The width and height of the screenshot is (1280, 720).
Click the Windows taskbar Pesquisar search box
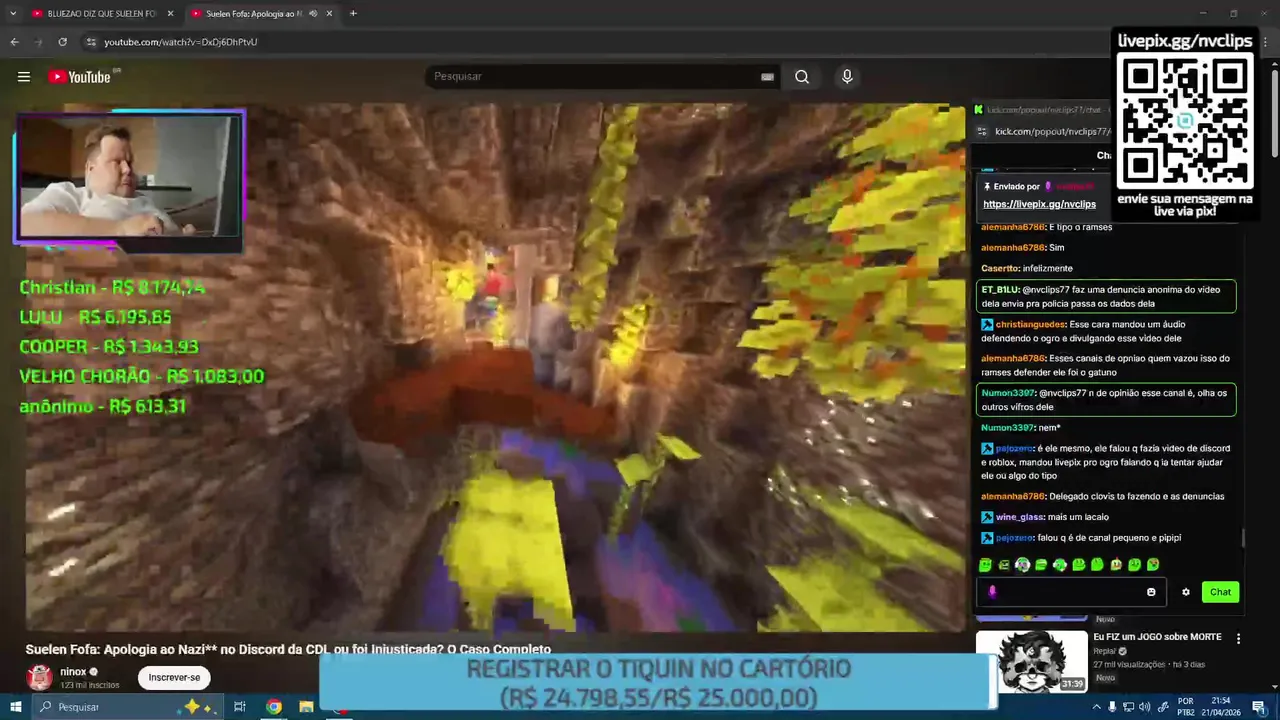coord(127,707)
